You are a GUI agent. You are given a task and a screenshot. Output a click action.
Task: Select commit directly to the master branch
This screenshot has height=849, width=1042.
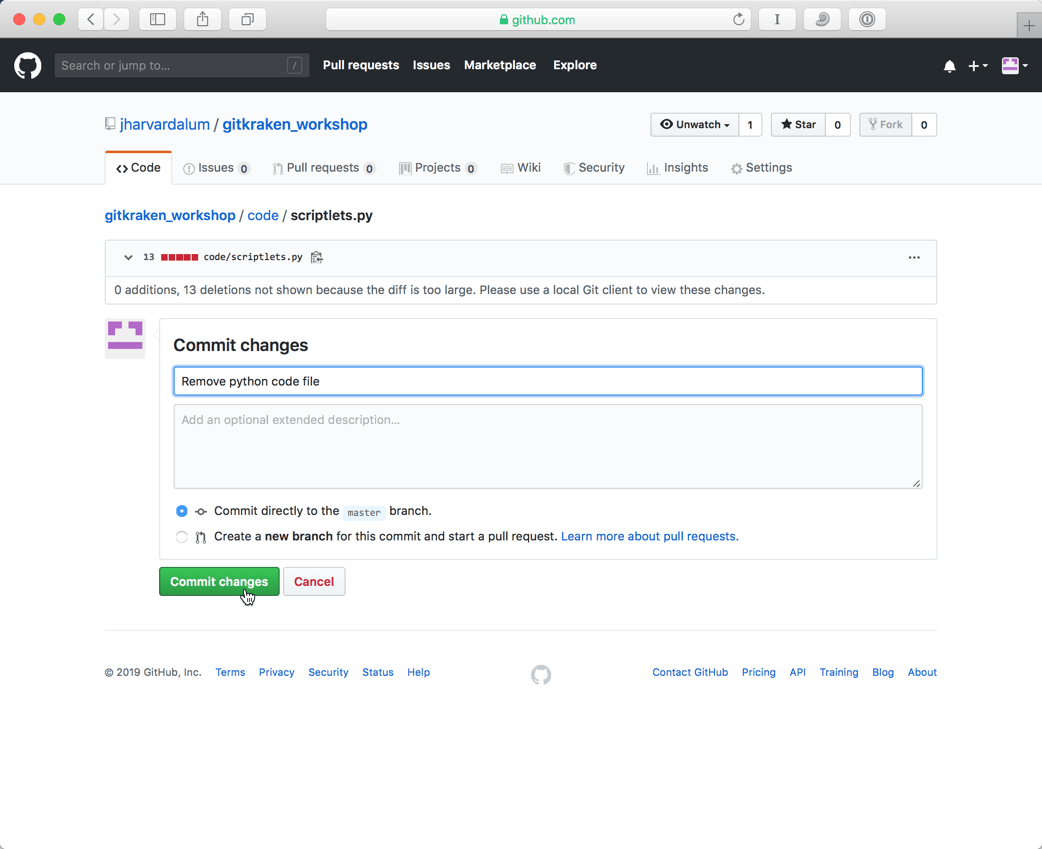(181, 511)
